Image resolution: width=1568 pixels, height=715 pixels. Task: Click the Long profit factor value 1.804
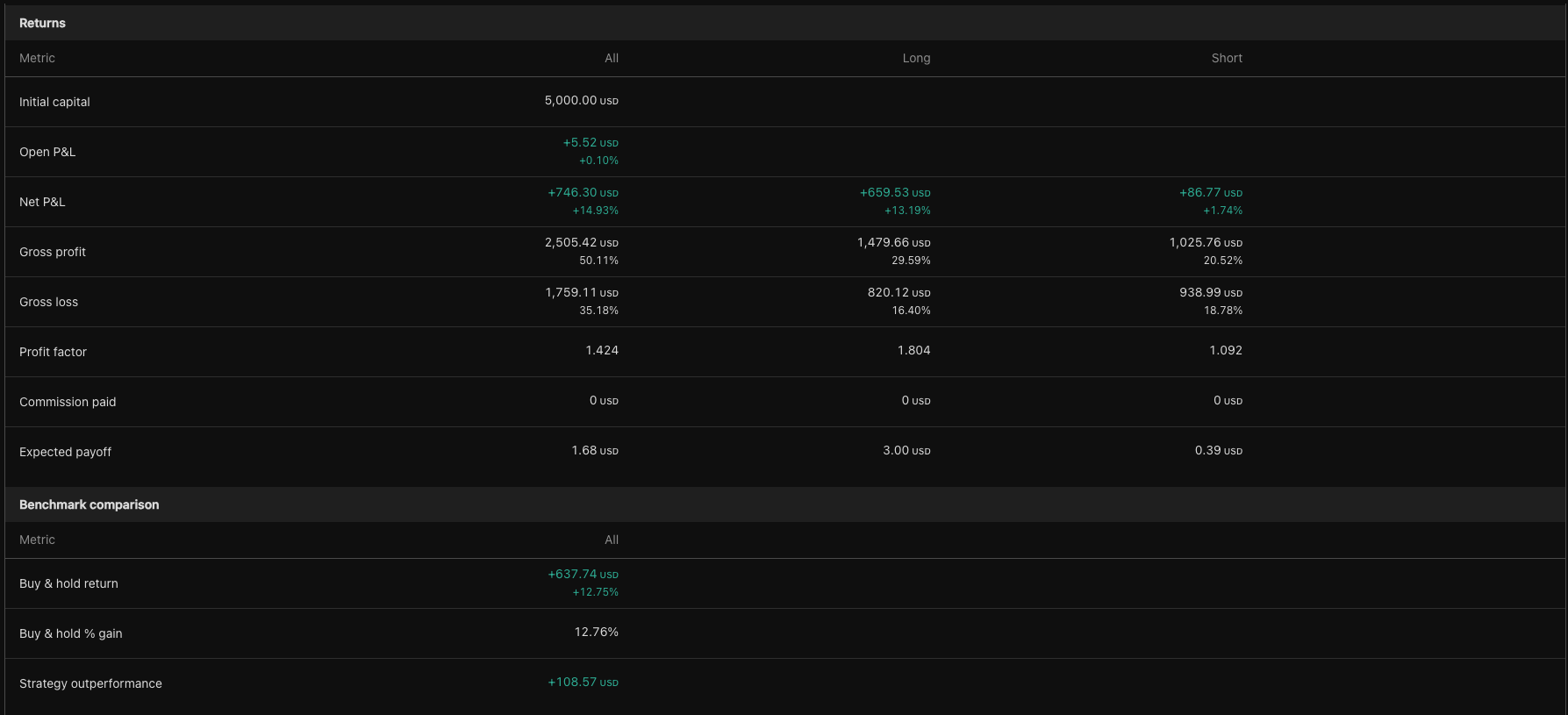(x=913, y=350)
